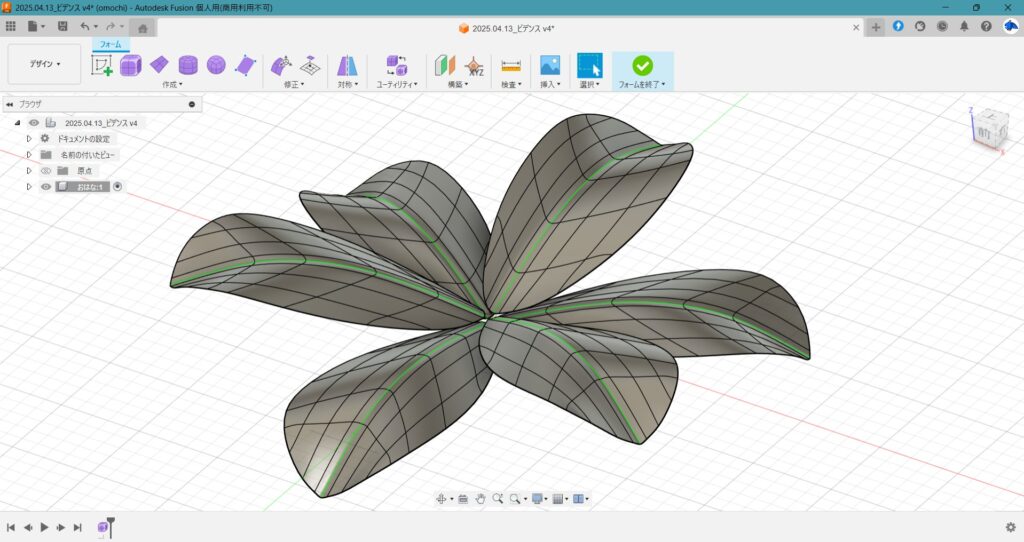Open the 修正 dropdown menu

click(294, 85)
